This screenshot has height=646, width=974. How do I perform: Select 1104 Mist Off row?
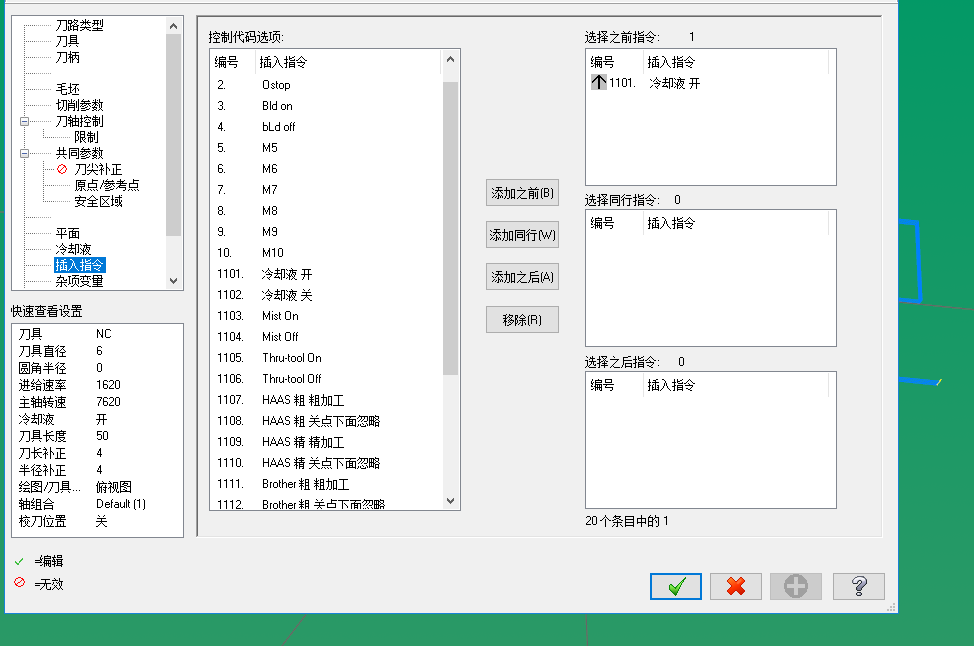(326, 337)
